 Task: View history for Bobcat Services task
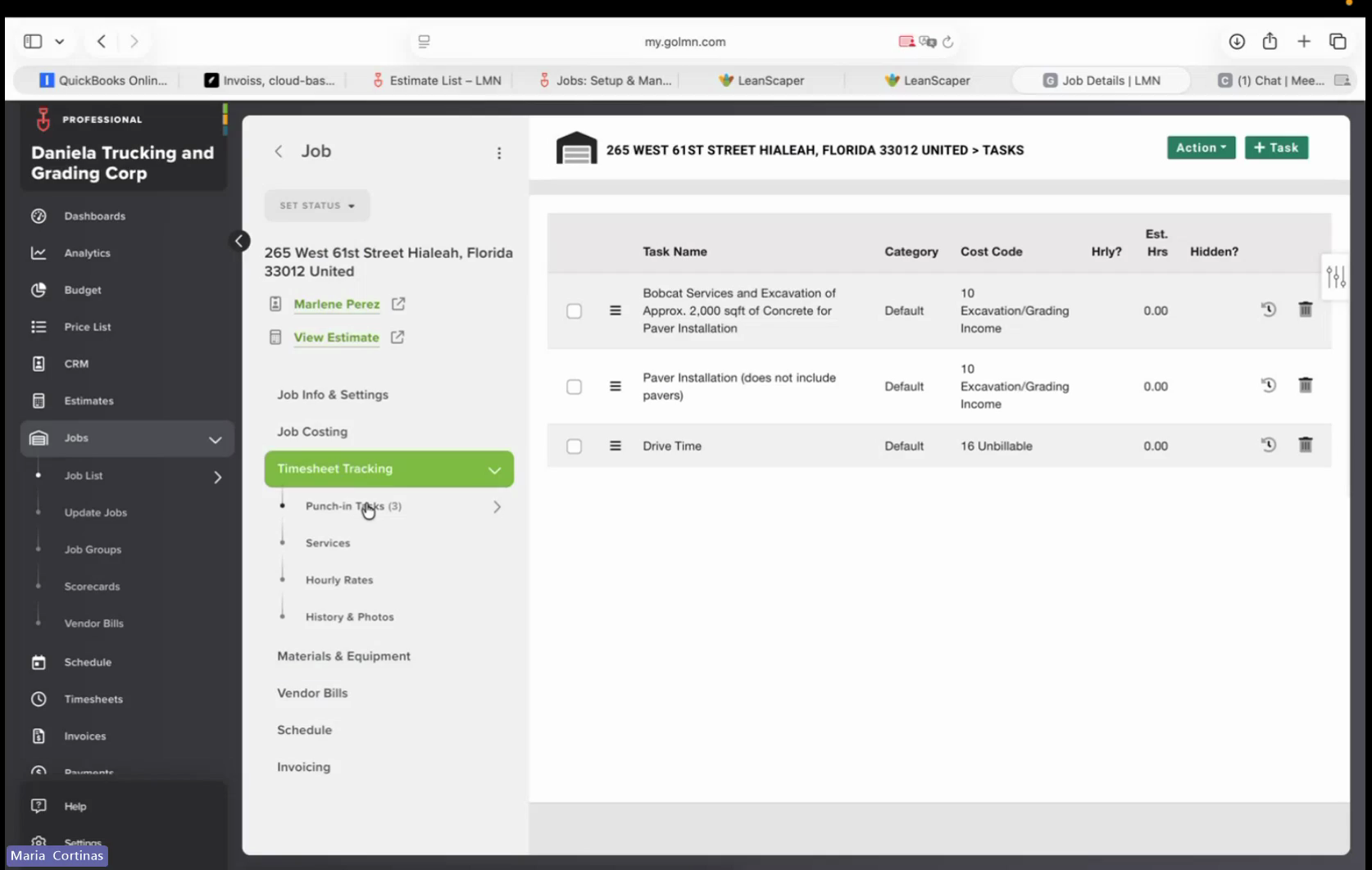pos(1268,310)
